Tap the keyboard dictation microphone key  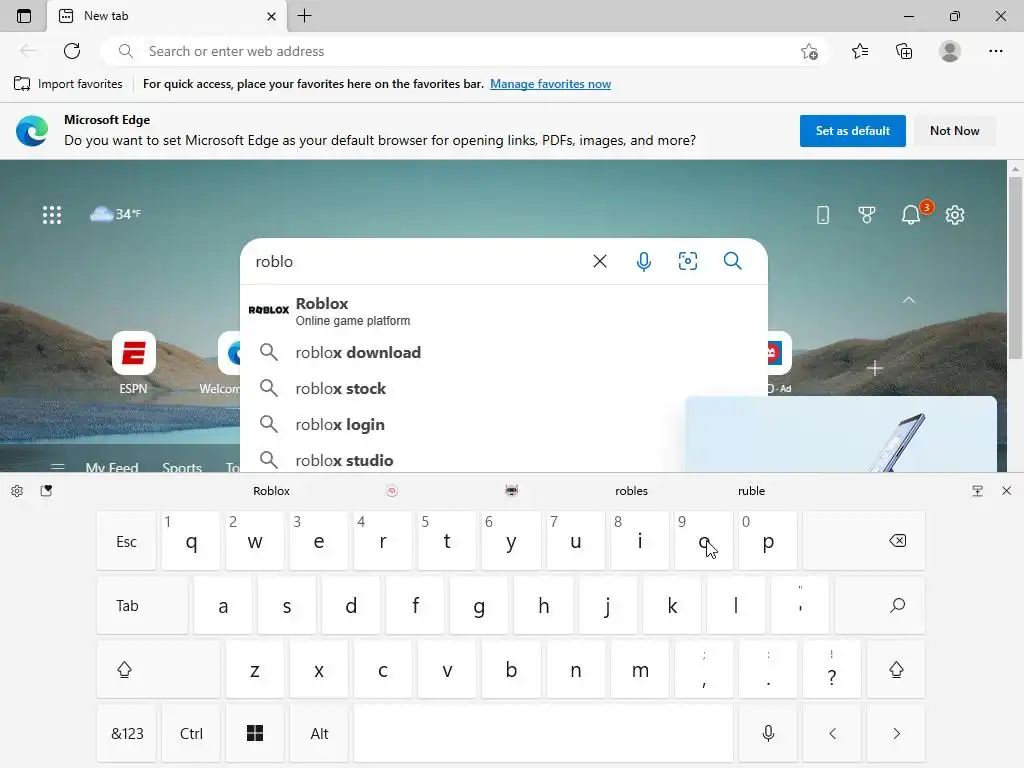click(768, 733)
